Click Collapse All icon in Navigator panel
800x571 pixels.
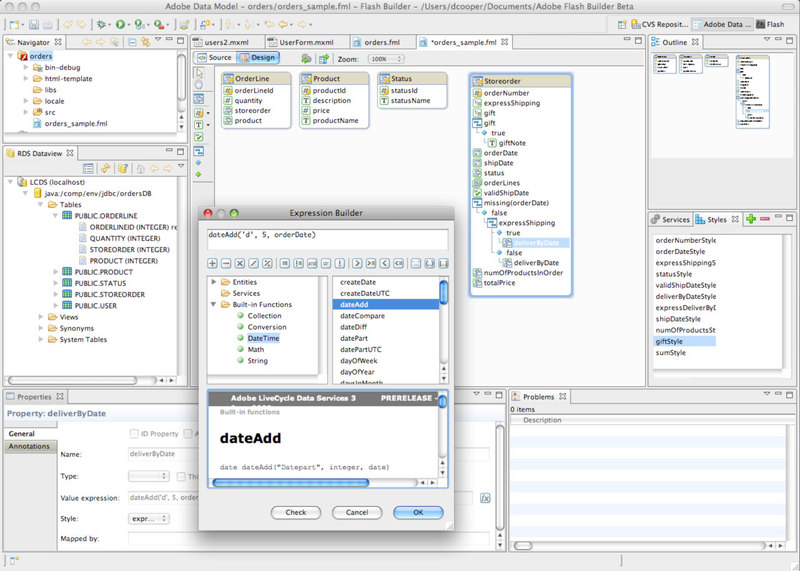coord(132,42)
